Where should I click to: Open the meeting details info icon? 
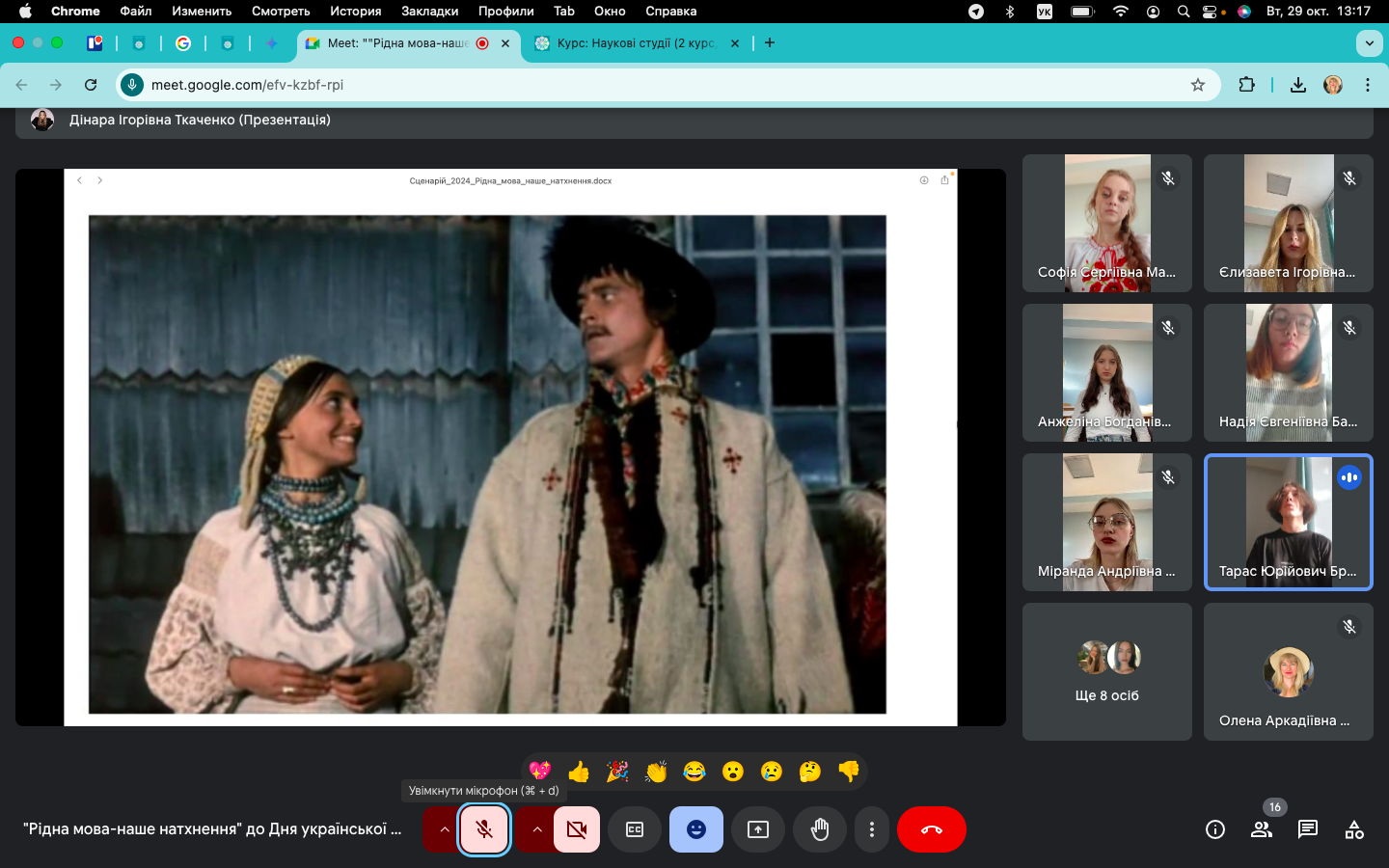(x=1215, y=829)
